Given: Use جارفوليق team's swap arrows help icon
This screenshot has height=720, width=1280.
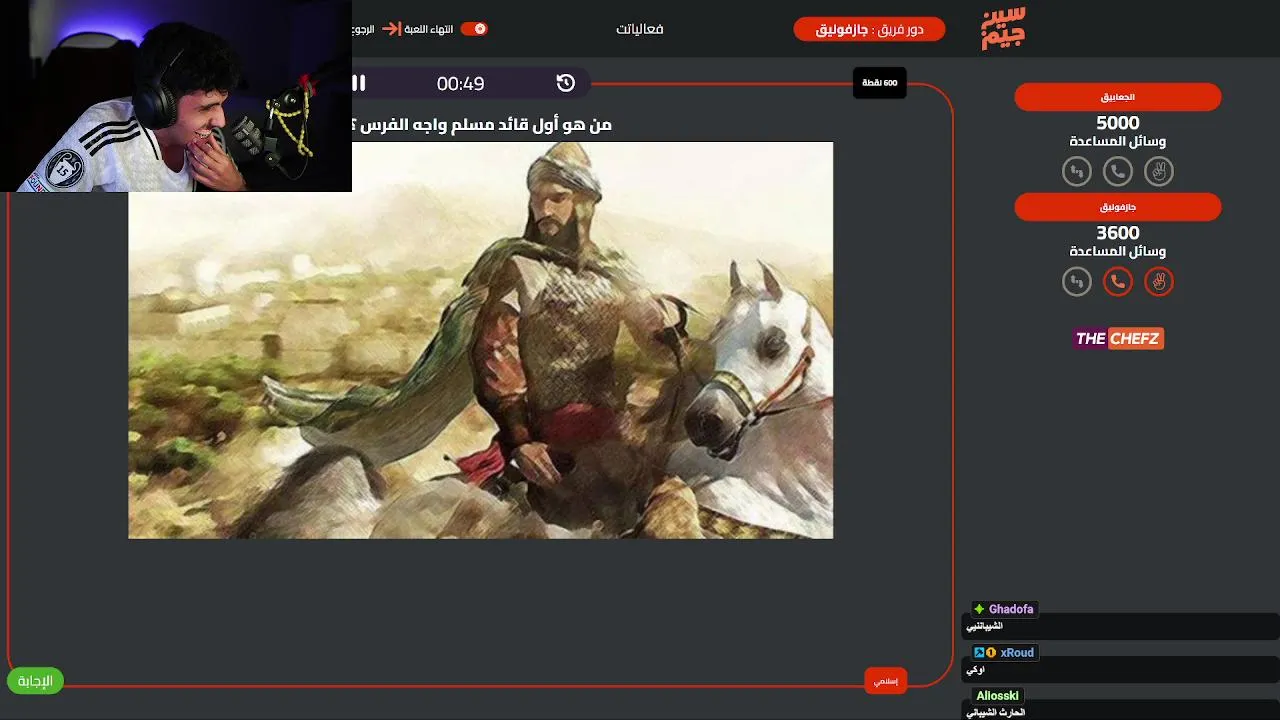Looking at the screenshot, I should [x=1077, y=282].
